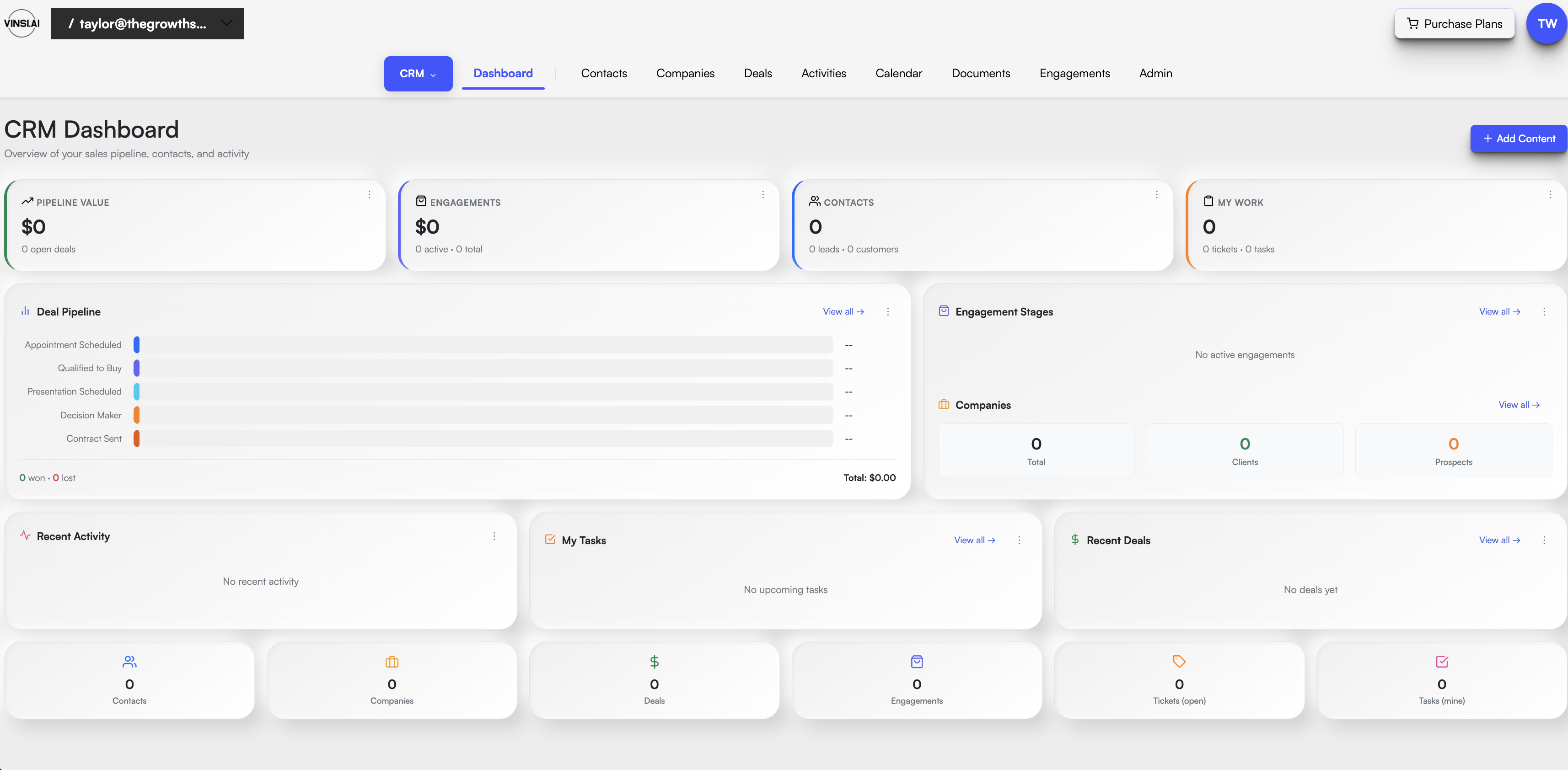Screen dimensions: 1568x770
Task: Open the TW user avatar menu
Action: (1547, 24)
